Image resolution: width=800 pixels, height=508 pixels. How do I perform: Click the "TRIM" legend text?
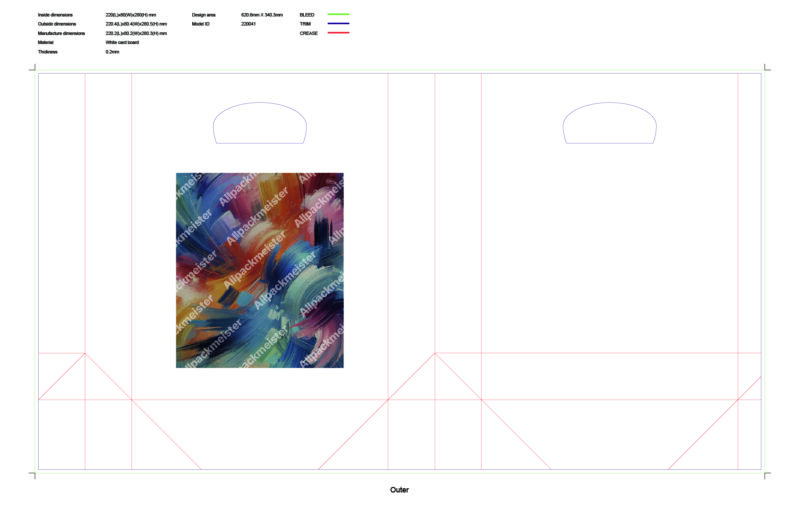click(x=305, y=24)
